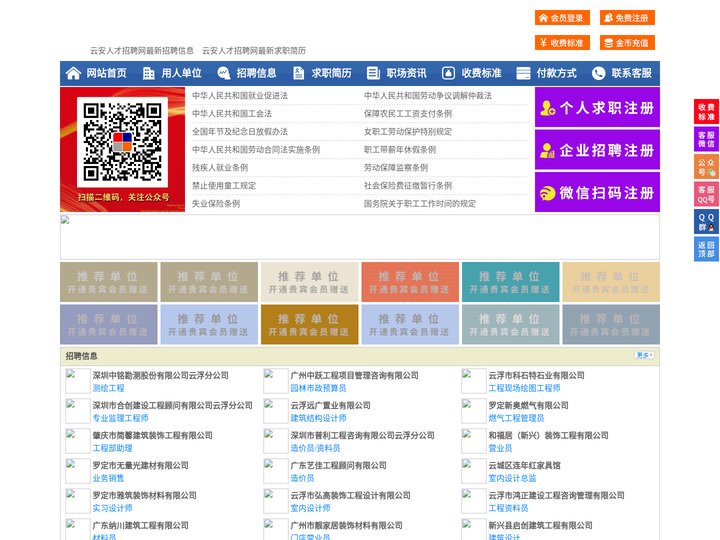Click company 广东艺佳工程顾问有限公司
Viewport: 720px width, 540px height.
point(338,465)
